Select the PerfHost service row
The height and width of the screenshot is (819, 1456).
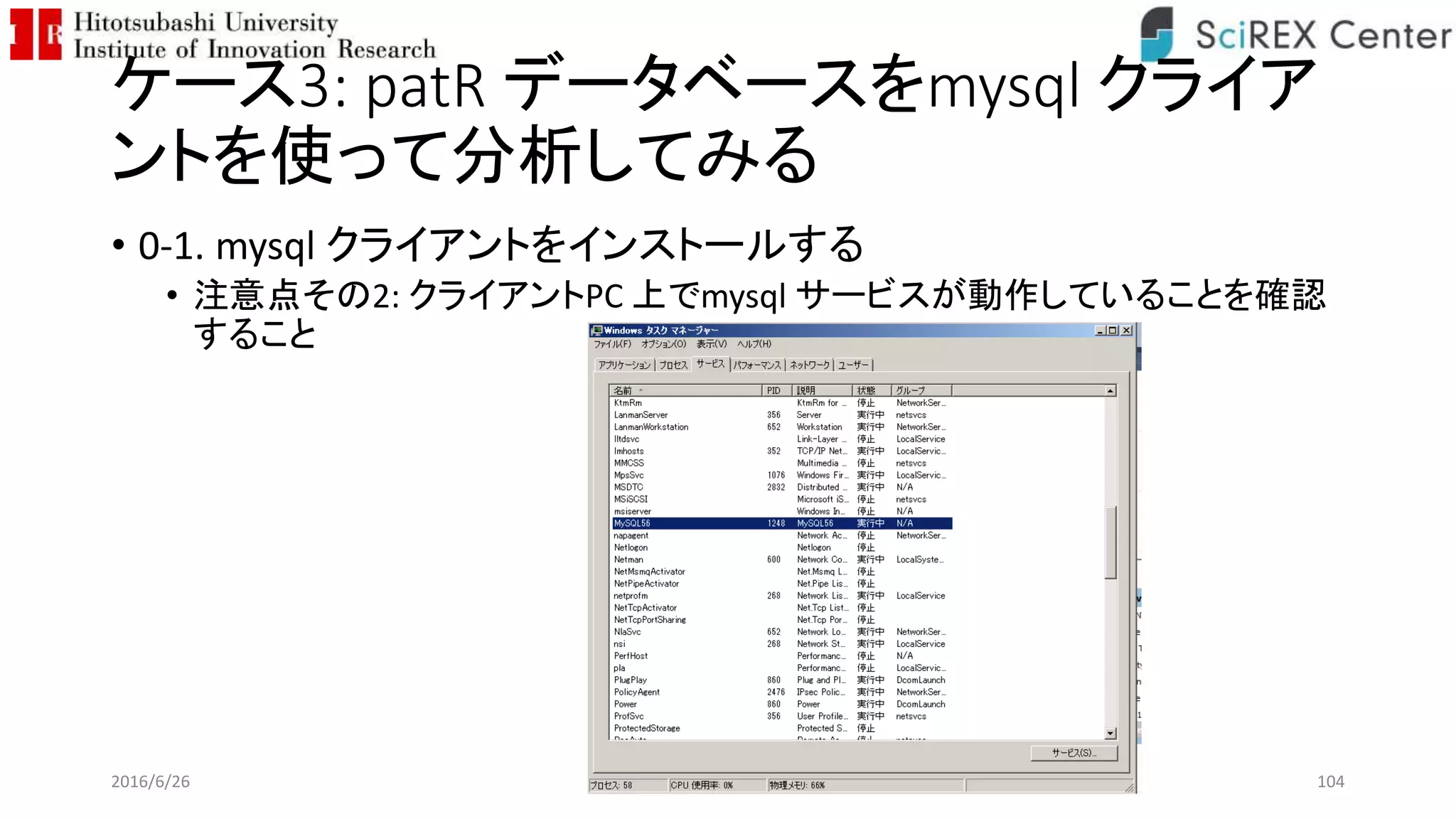782,656
